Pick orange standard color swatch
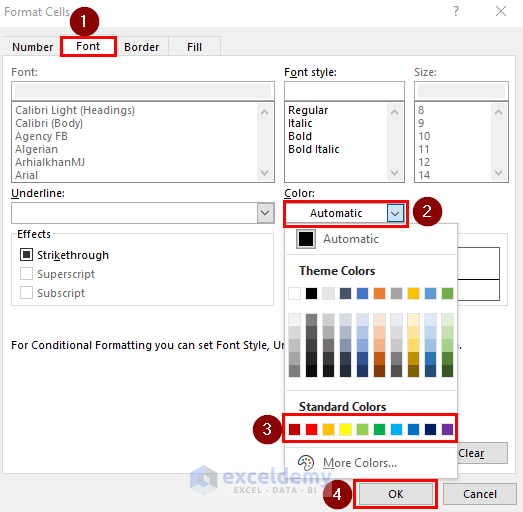 point(329,429)
